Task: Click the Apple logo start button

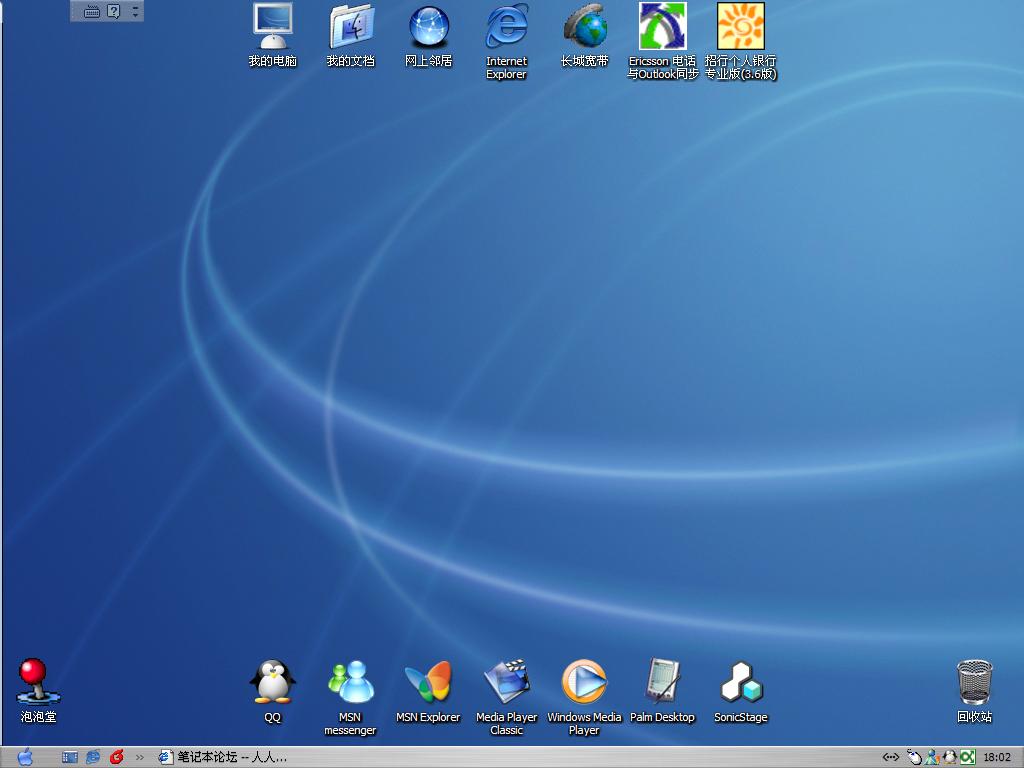Action: pyautogui.click(x=25, y=757)
